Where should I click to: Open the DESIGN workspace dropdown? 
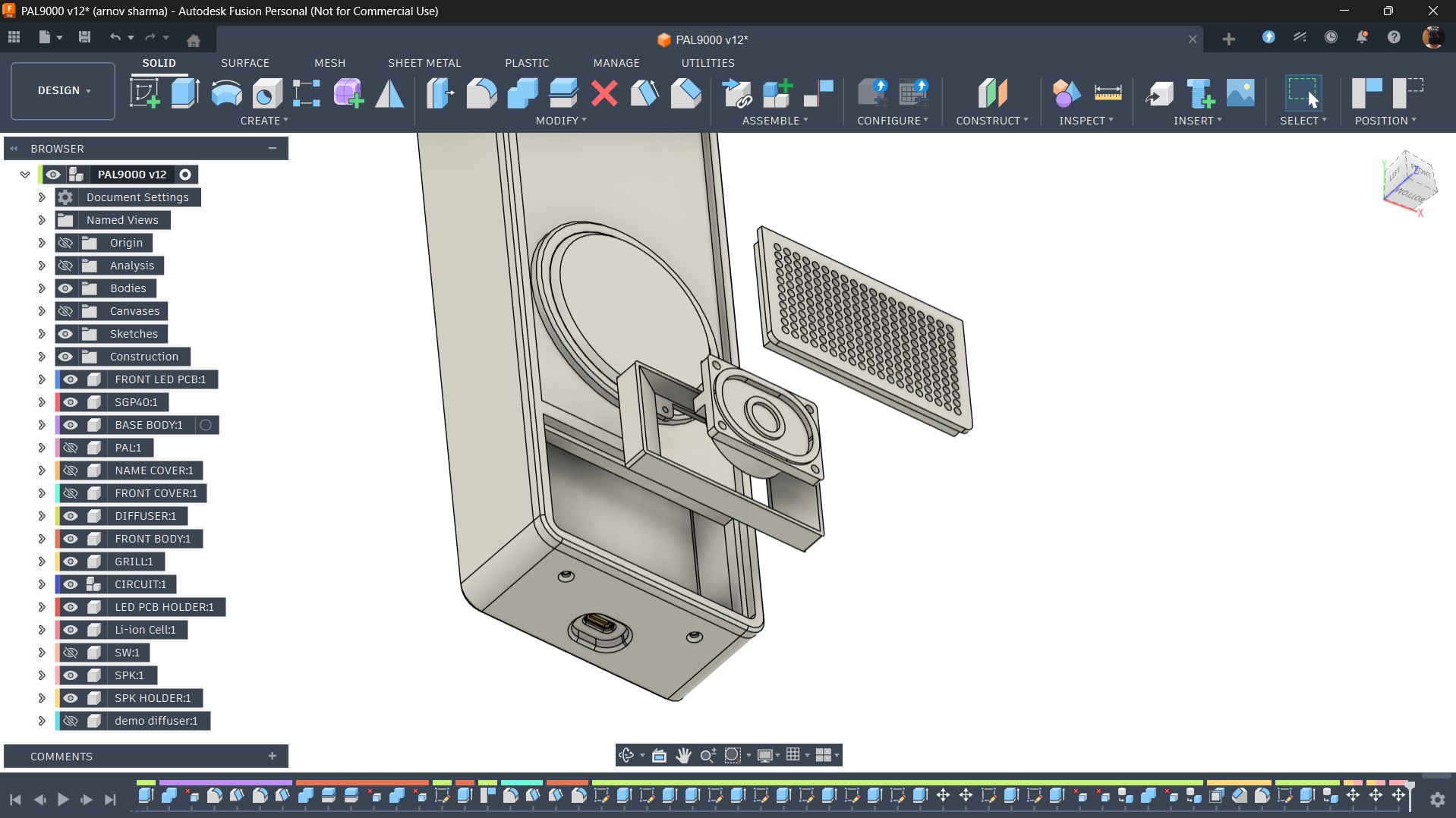click(x=64, y=90)
